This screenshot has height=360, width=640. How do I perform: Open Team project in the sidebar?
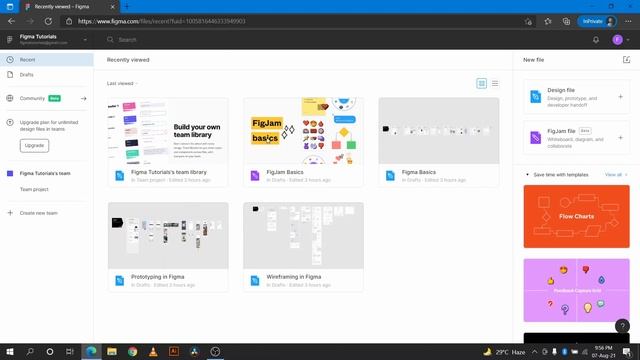pyautogui.click(x=34, y=189)
